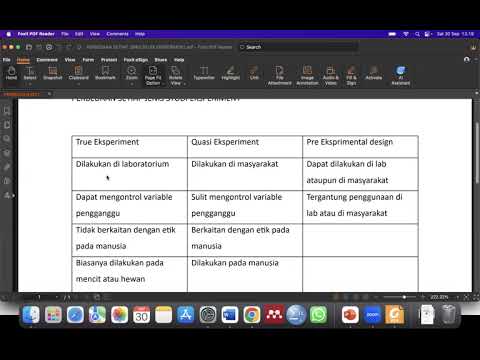The image size is (480, 360).
Task: Click the Zoom tool icon
Action: [x=132, y=71]
